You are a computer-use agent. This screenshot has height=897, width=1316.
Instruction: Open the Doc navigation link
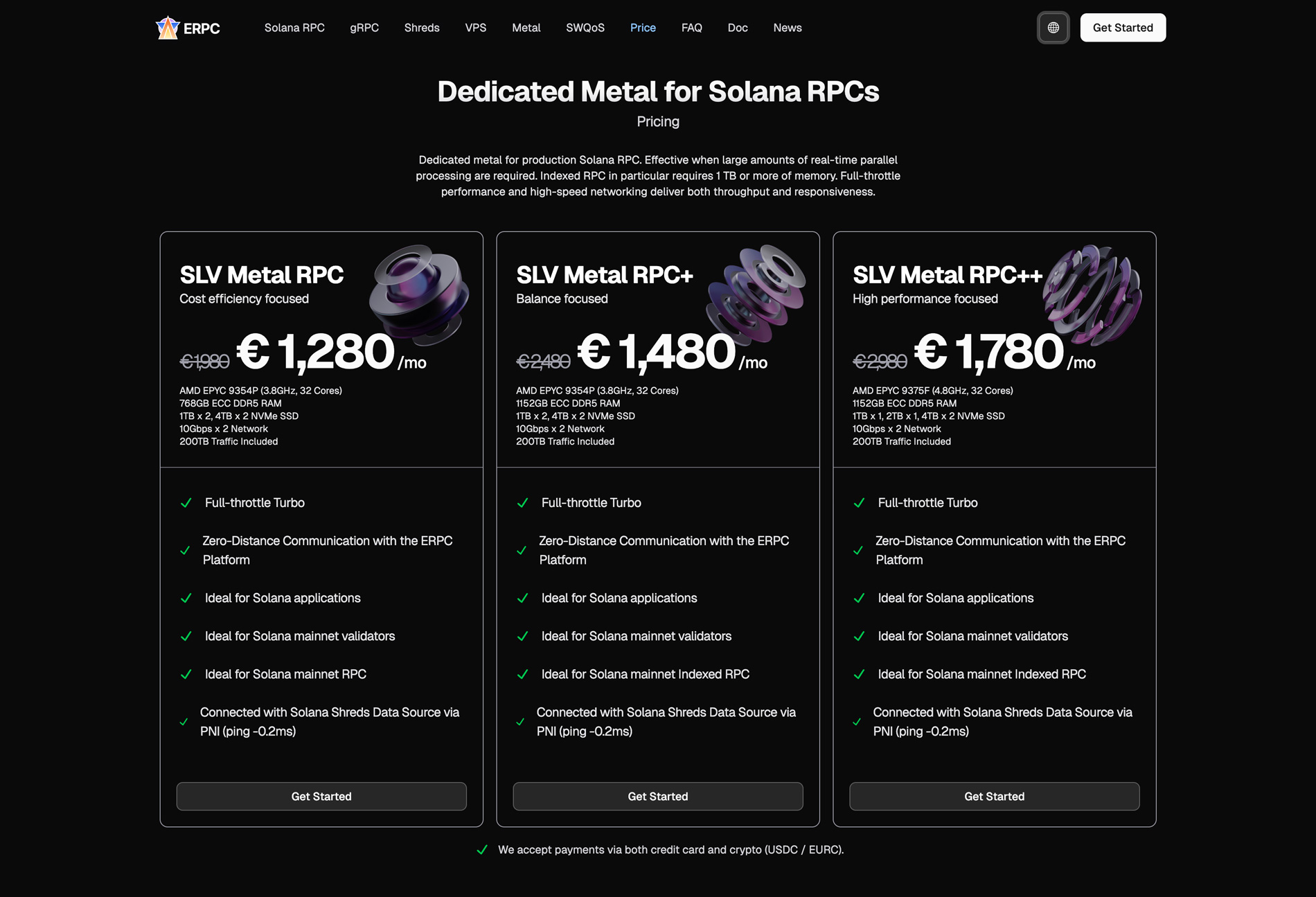pos(738,28)
